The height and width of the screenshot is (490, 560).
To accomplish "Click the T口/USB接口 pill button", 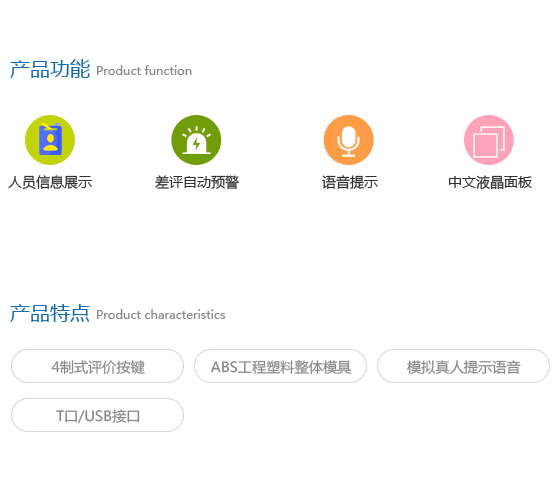I will tap(98, 415).
